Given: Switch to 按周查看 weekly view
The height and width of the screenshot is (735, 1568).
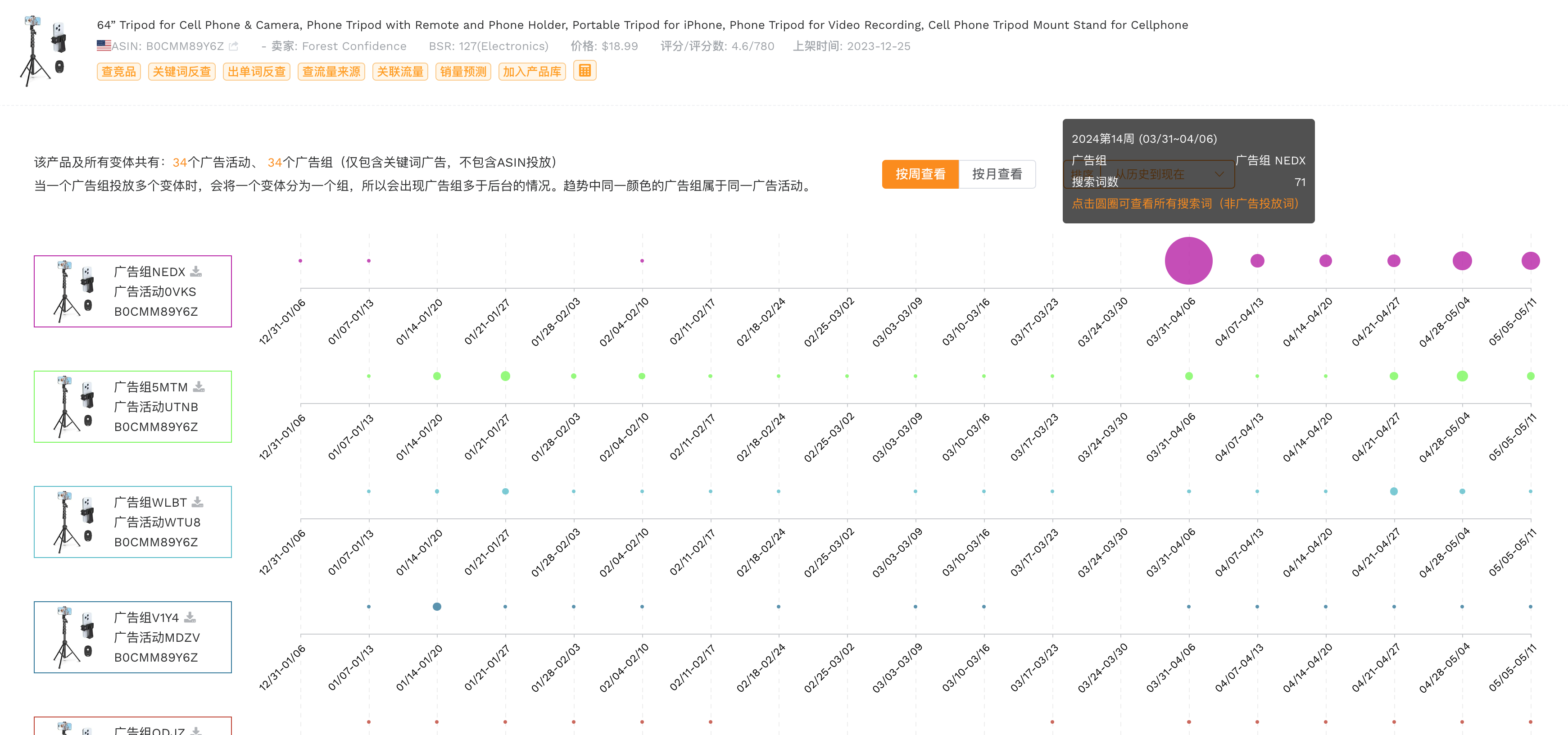Looking at the screenshot, I should pos(920,174).
